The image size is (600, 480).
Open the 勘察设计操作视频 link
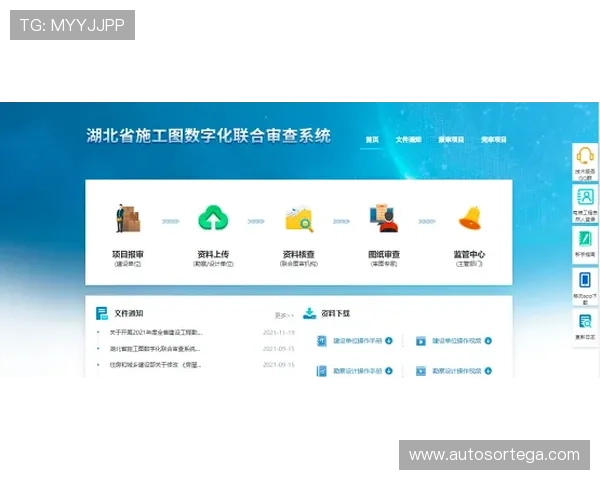click(457, 371)
